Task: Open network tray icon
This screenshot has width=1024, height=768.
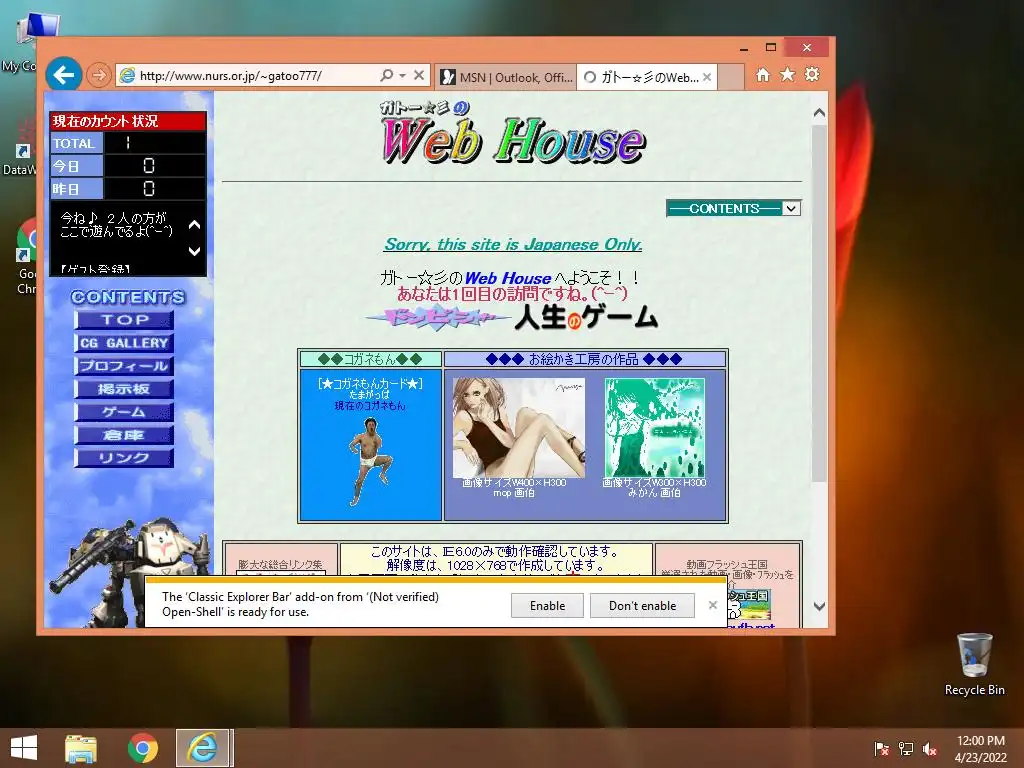Action: [906, 748]
